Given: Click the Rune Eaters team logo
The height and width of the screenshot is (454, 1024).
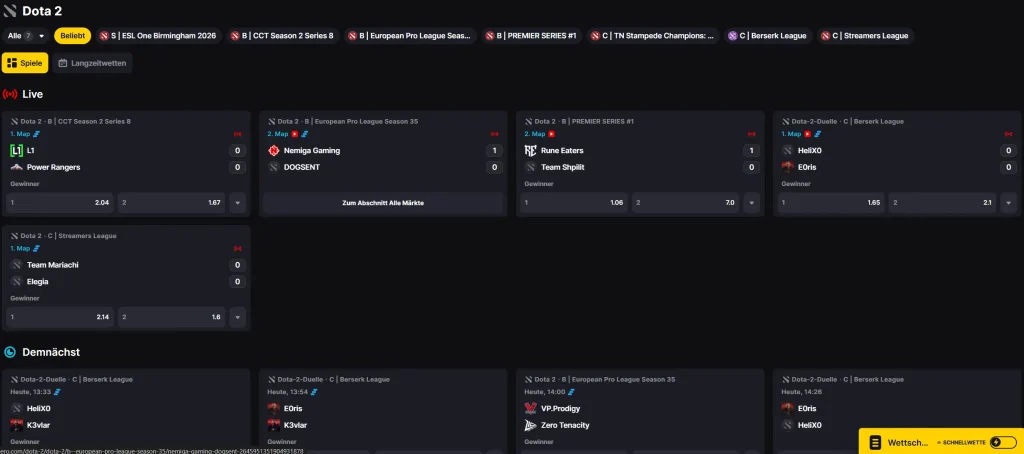Looking at the screenshot, I should [531, 150].
